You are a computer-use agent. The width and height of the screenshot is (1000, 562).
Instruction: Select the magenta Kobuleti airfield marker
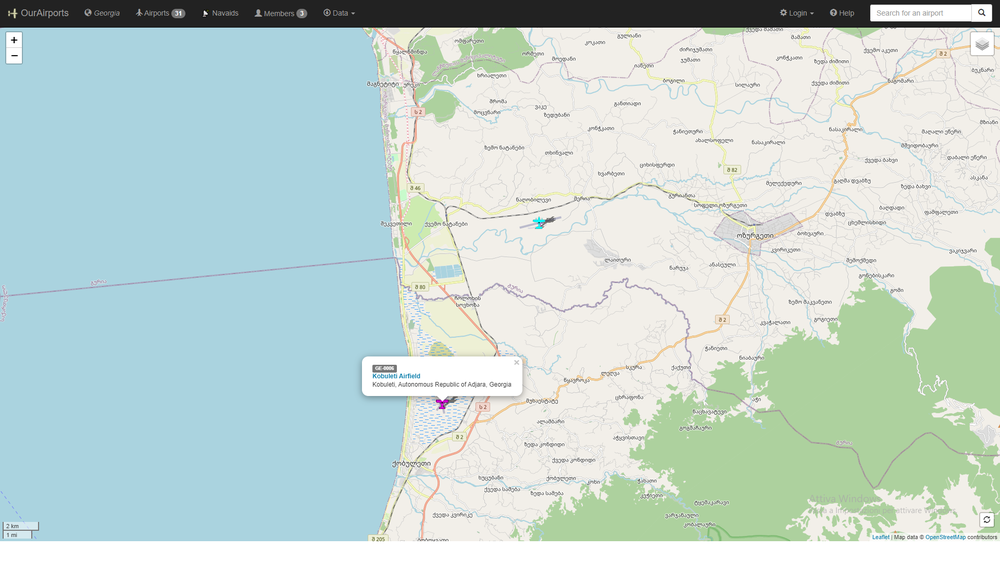tap(442, 403)
